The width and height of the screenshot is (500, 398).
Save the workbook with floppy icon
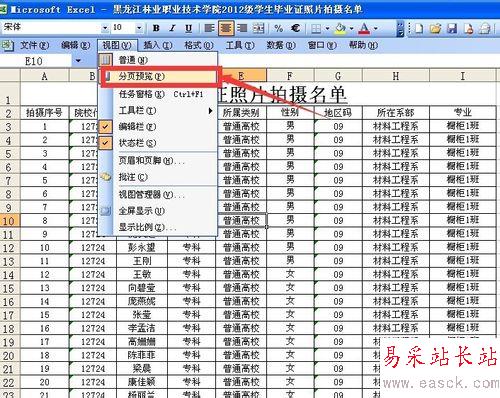[x=452, y=29]
